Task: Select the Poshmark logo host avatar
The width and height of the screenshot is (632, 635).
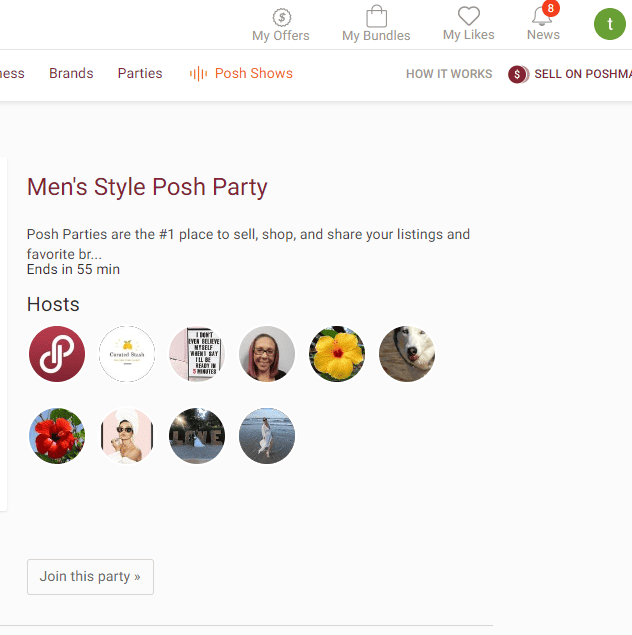Action: coord(57,354)
